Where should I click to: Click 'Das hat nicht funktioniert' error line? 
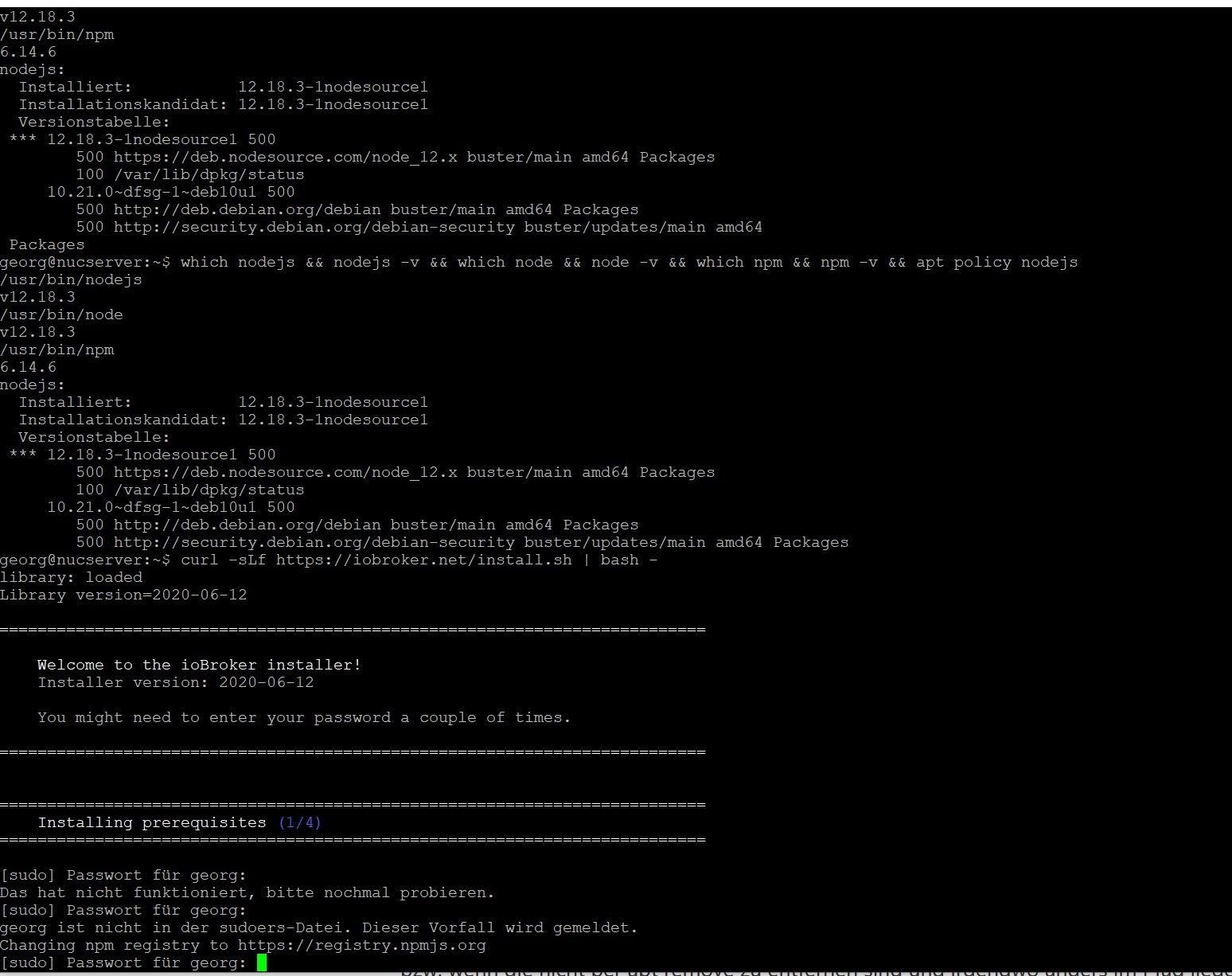pos(248,893)
